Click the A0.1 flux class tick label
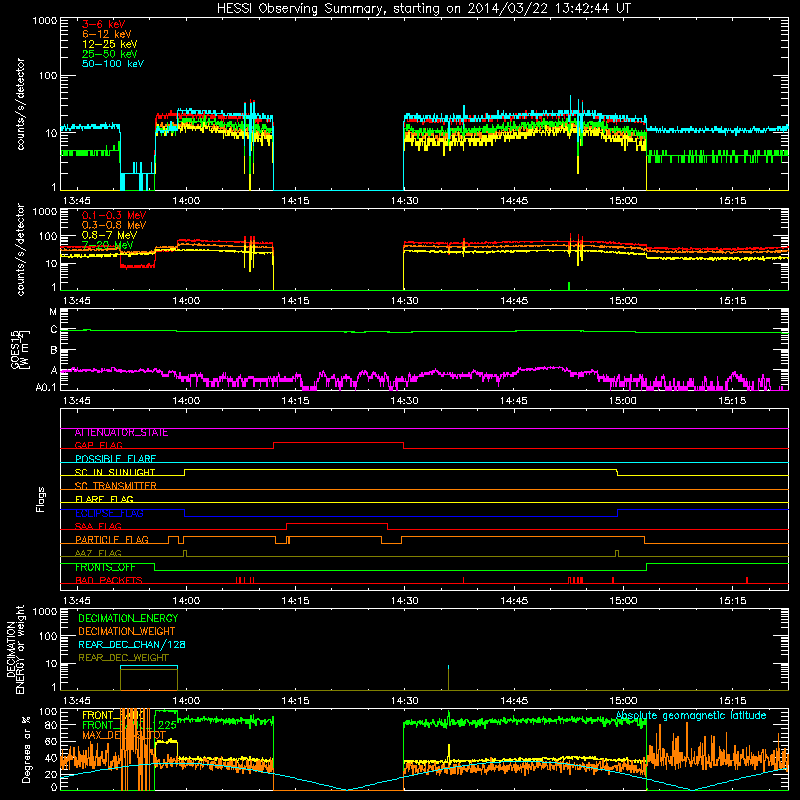The image size is (800, 800). coord(46,387)
